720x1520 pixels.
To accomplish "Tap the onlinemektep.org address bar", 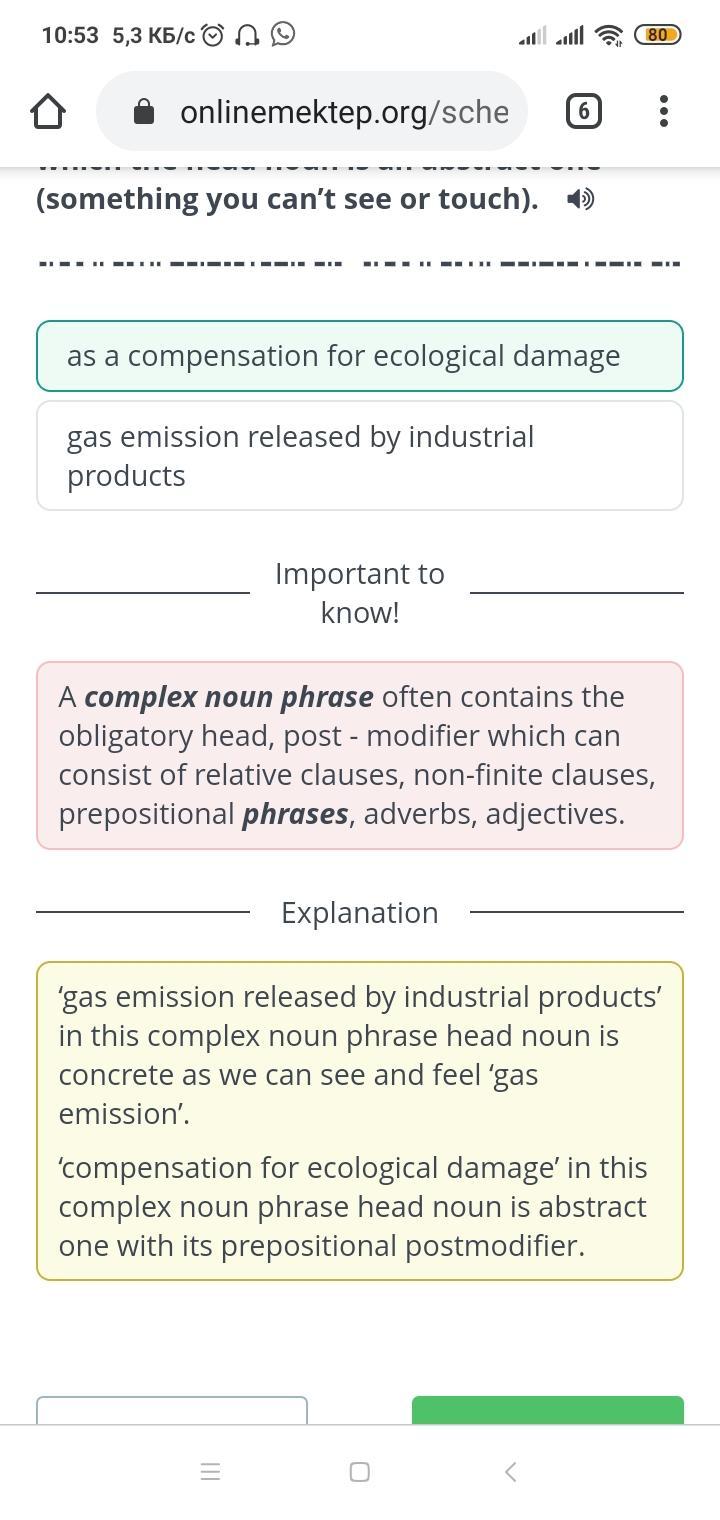I will click(340, 112).
